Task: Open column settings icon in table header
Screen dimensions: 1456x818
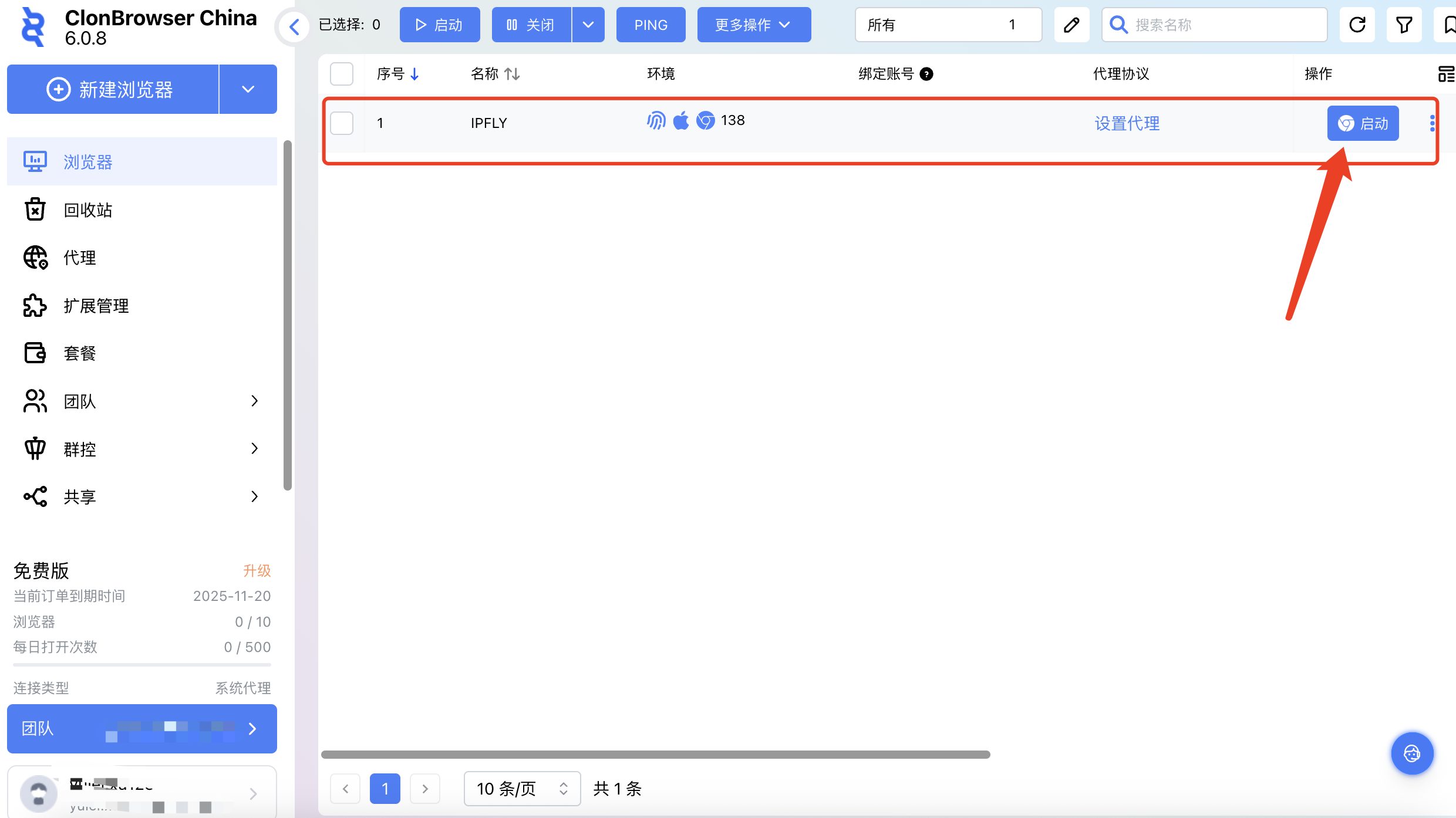Action: coord(1445,74)
